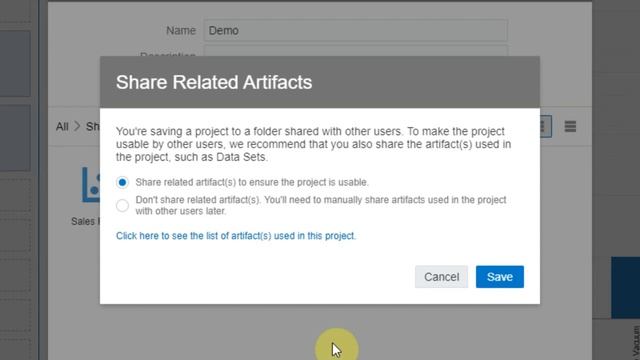Cancel the Share Related Artifacts dialog
The image size is (640, 360).
[x=441, y=277]
